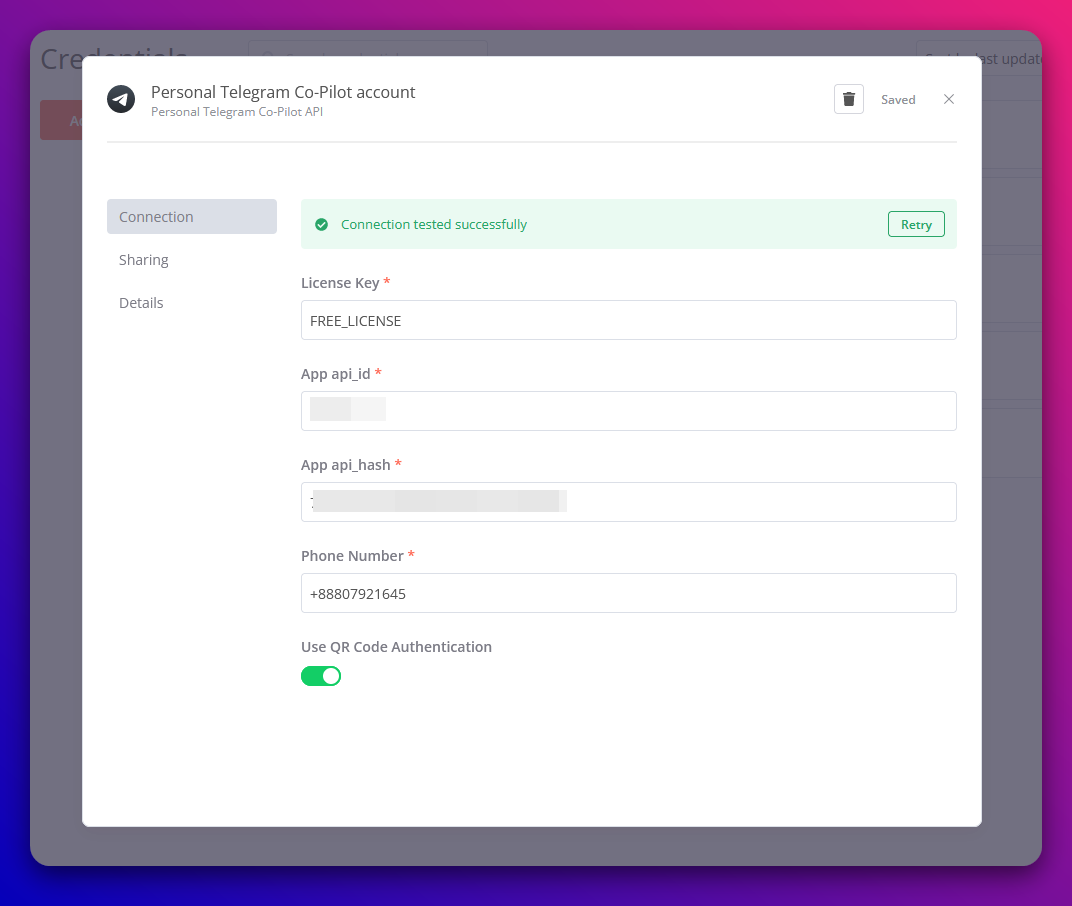Click the credential title 'Personal Telegram Co-Pilot account'
This screenshot has width=1072, height=906.
pos(283,92)
